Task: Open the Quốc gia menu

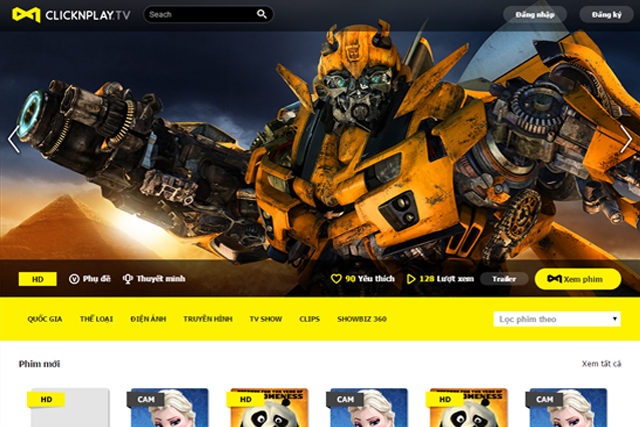Action: point(45,319)
